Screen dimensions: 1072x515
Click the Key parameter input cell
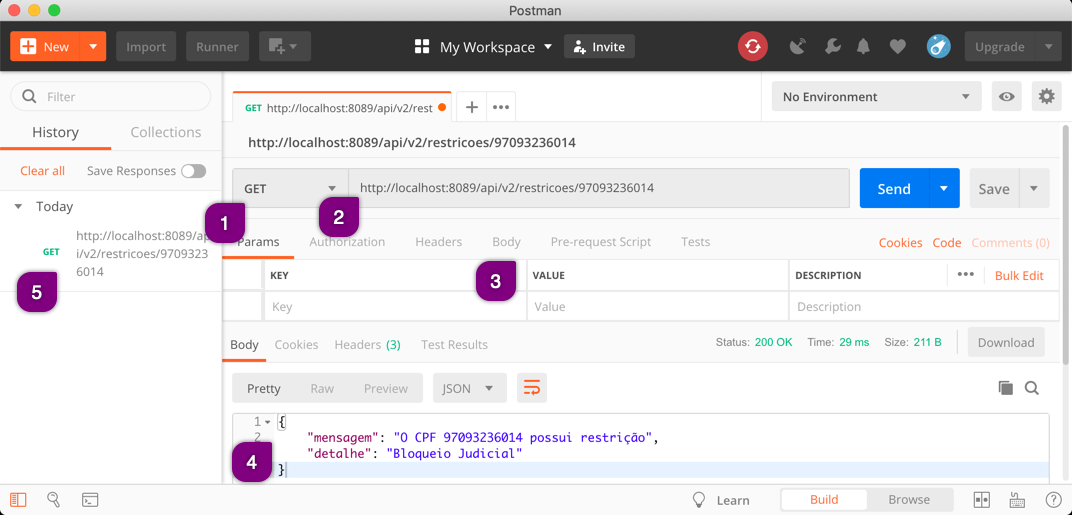click(395, 306)
